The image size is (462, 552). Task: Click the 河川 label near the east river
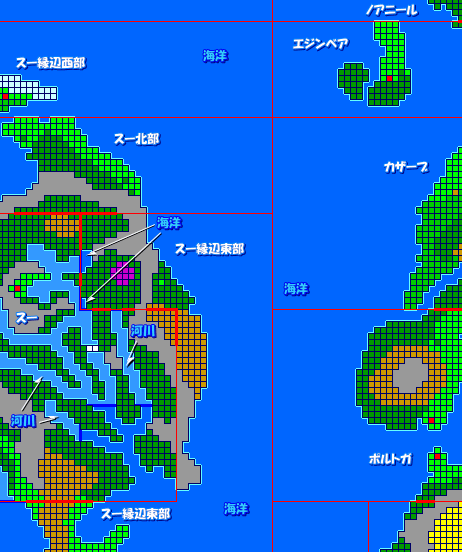143,331
